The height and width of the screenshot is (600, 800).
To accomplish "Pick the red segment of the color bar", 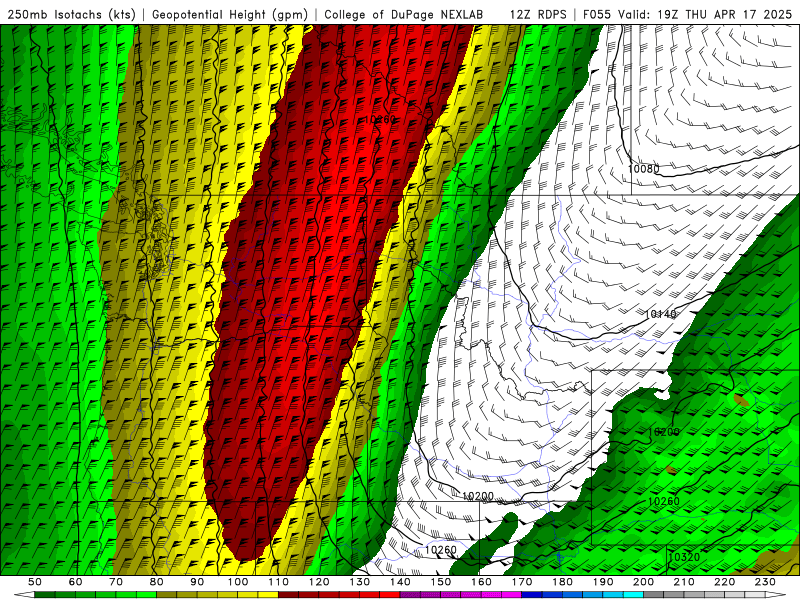I will click(x=339, y=595).
